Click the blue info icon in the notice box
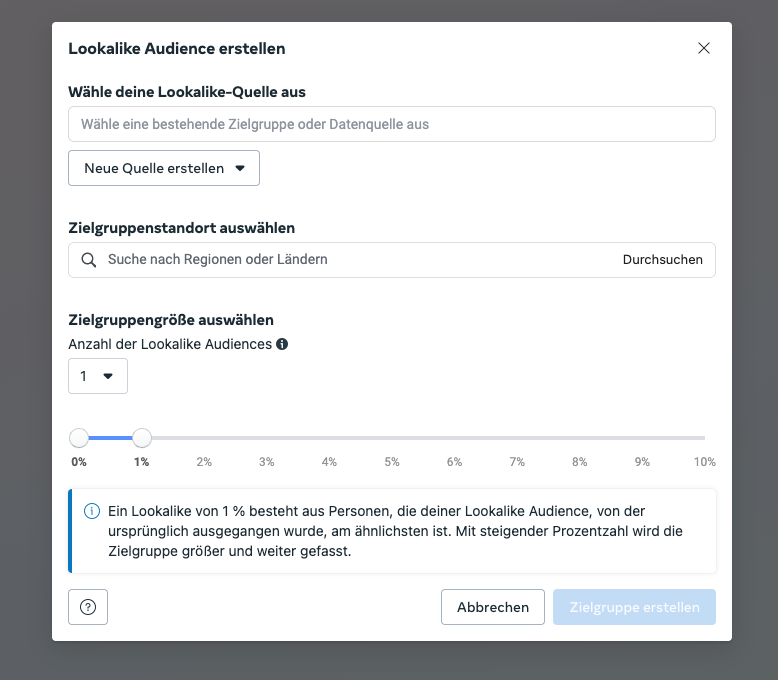Viewport: 778px width, 680px height. pyautogui.click(x=92, y=511)
